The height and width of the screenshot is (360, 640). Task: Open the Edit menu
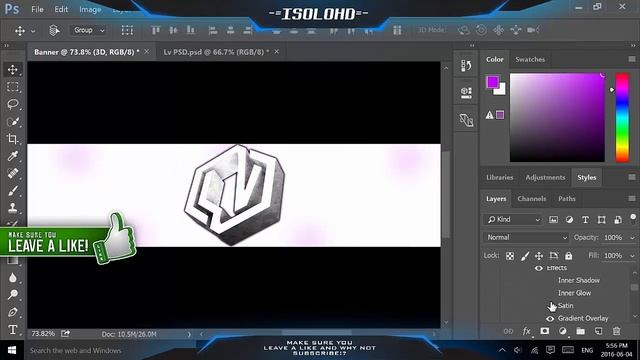[x=61, y=9]
